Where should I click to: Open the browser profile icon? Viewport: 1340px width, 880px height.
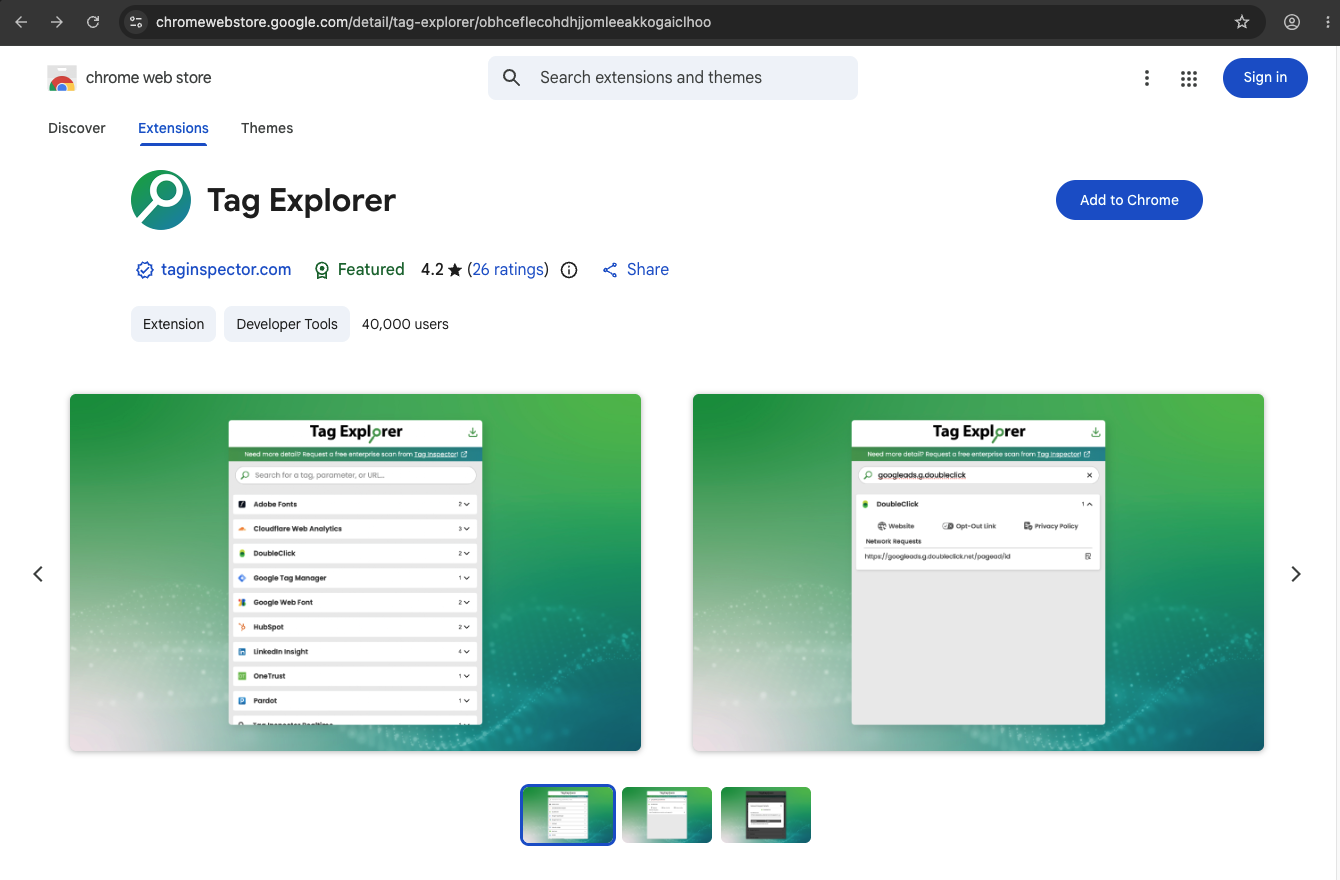click(x=1292, y=22)
